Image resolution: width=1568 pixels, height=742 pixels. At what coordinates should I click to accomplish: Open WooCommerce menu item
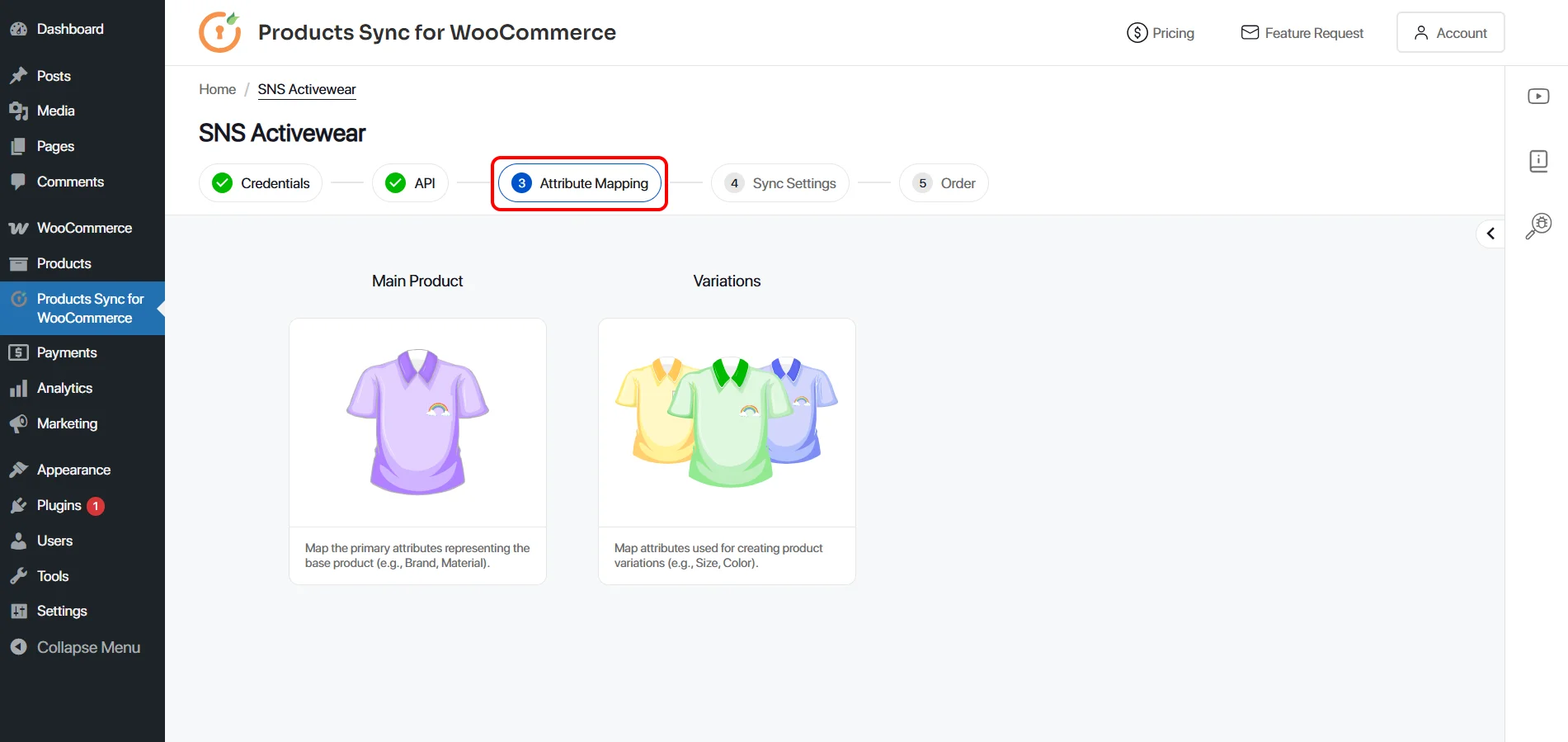click(x=82, y=228)
